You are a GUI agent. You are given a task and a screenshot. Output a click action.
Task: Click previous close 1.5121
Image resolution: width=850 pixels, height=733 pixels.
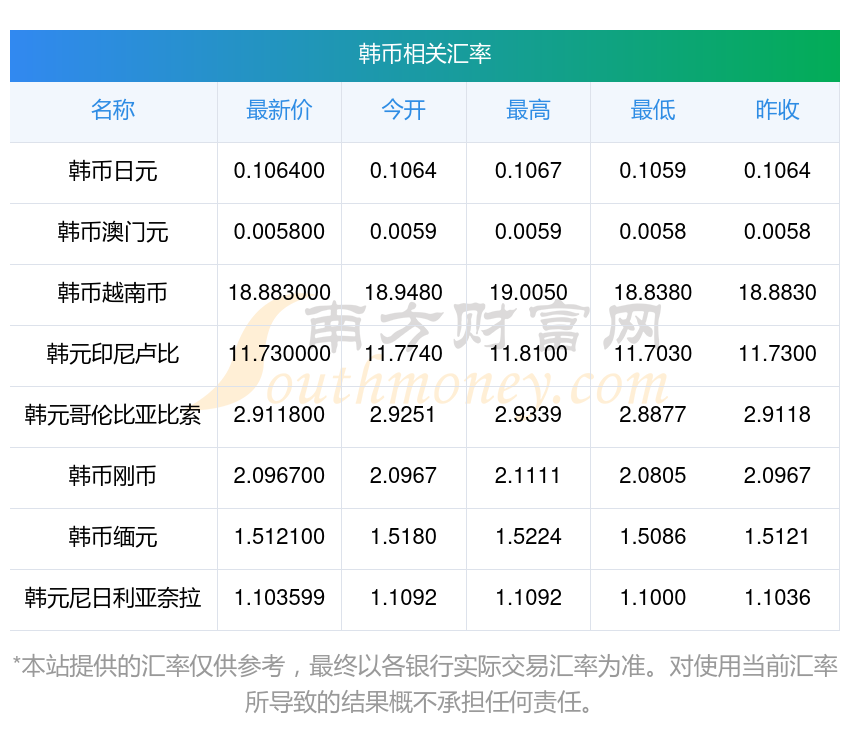(x=777, y=537)
